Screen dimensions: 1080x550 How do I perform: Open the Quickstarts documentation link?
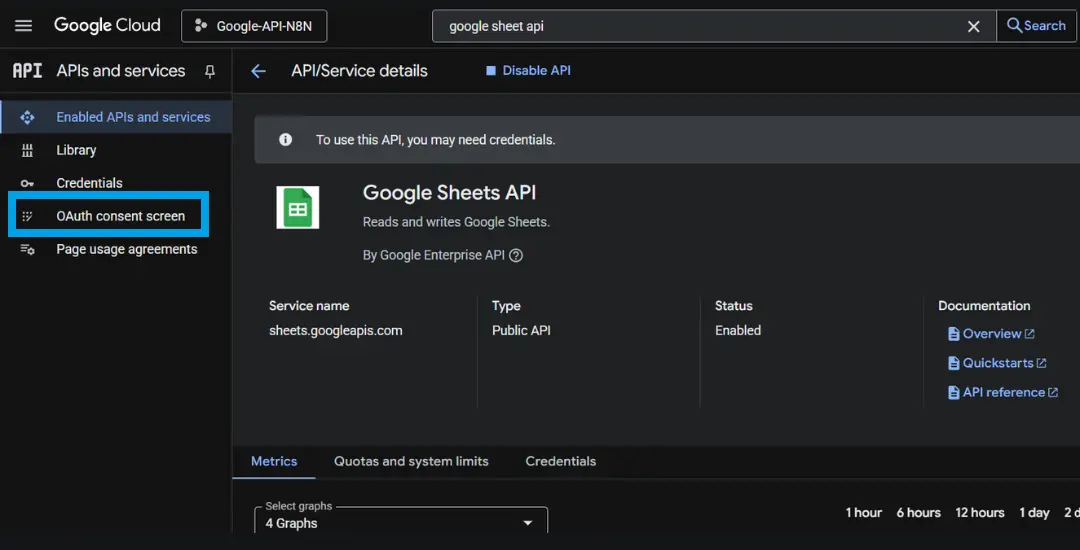coord(997,363)
